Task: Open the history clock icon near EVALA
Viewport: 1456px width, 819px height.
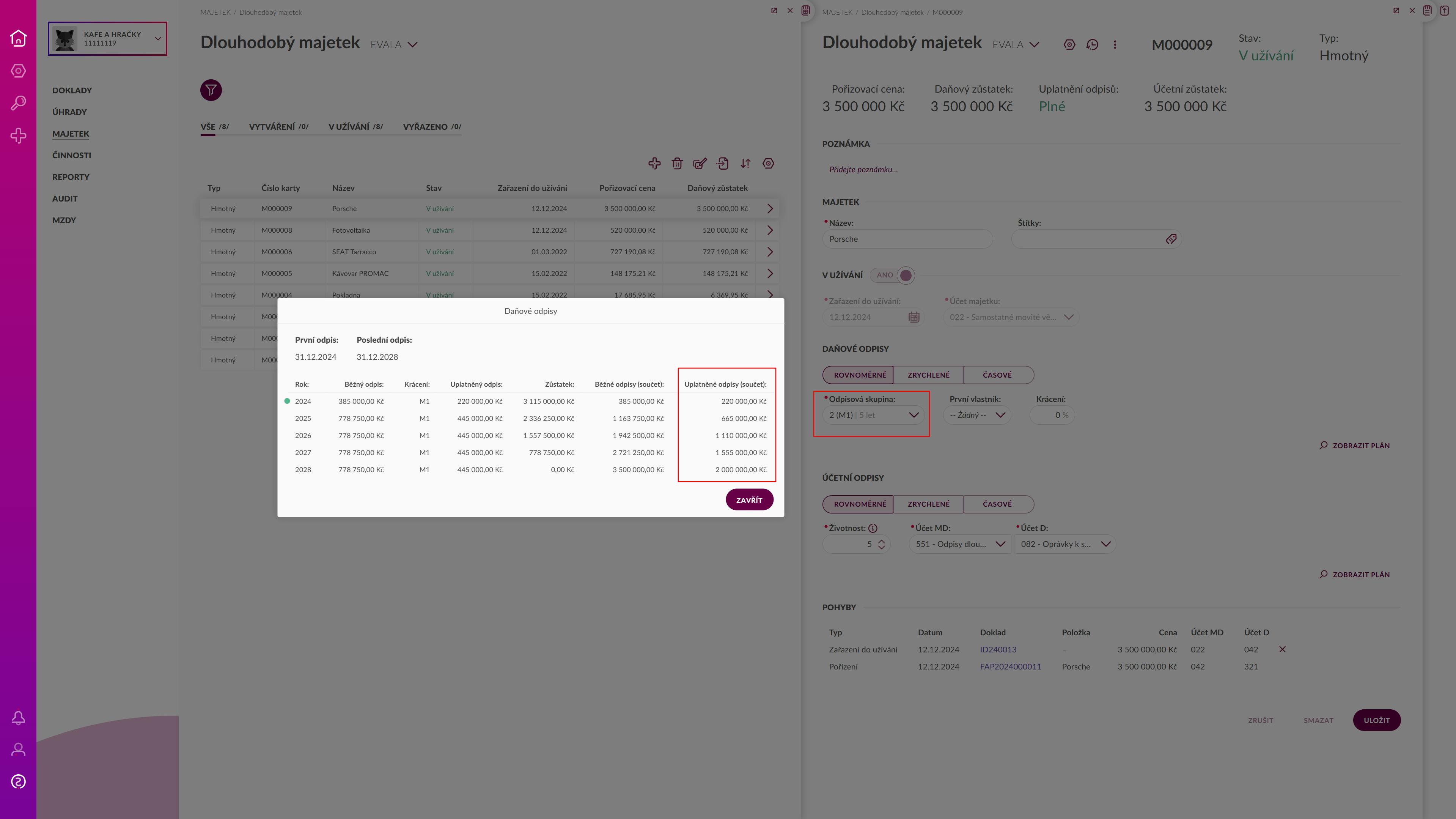Action: pyautogui.click(x=1092, y=45)
